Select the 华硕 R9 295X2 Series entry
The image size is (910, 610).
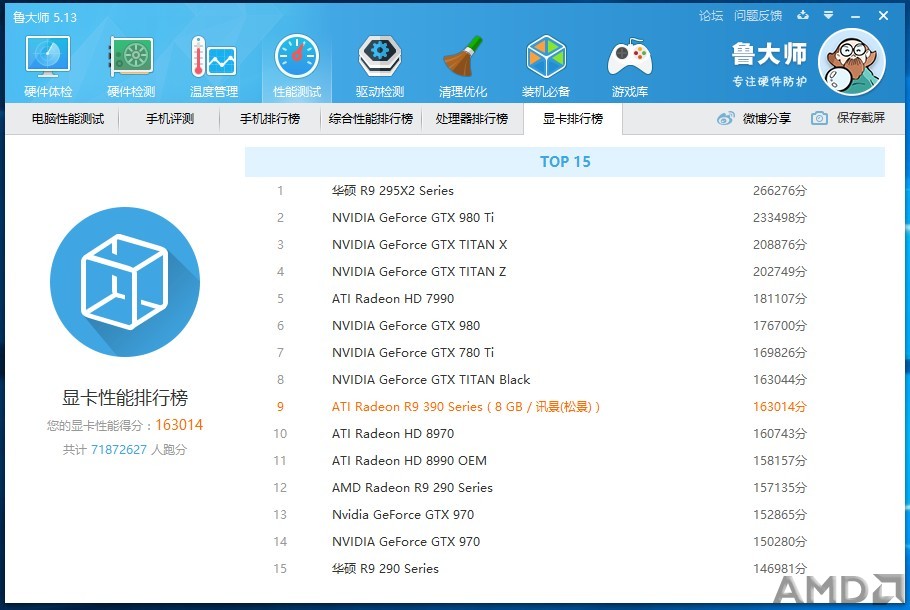tap(392, 190)
